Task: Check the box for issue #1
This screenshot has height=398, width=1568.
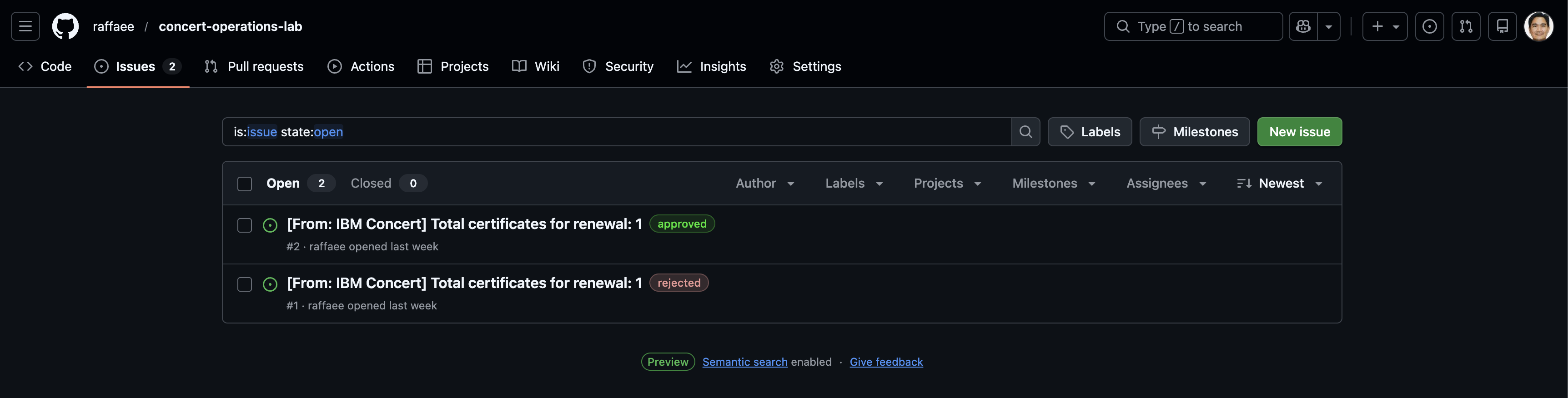Action: 244,284
